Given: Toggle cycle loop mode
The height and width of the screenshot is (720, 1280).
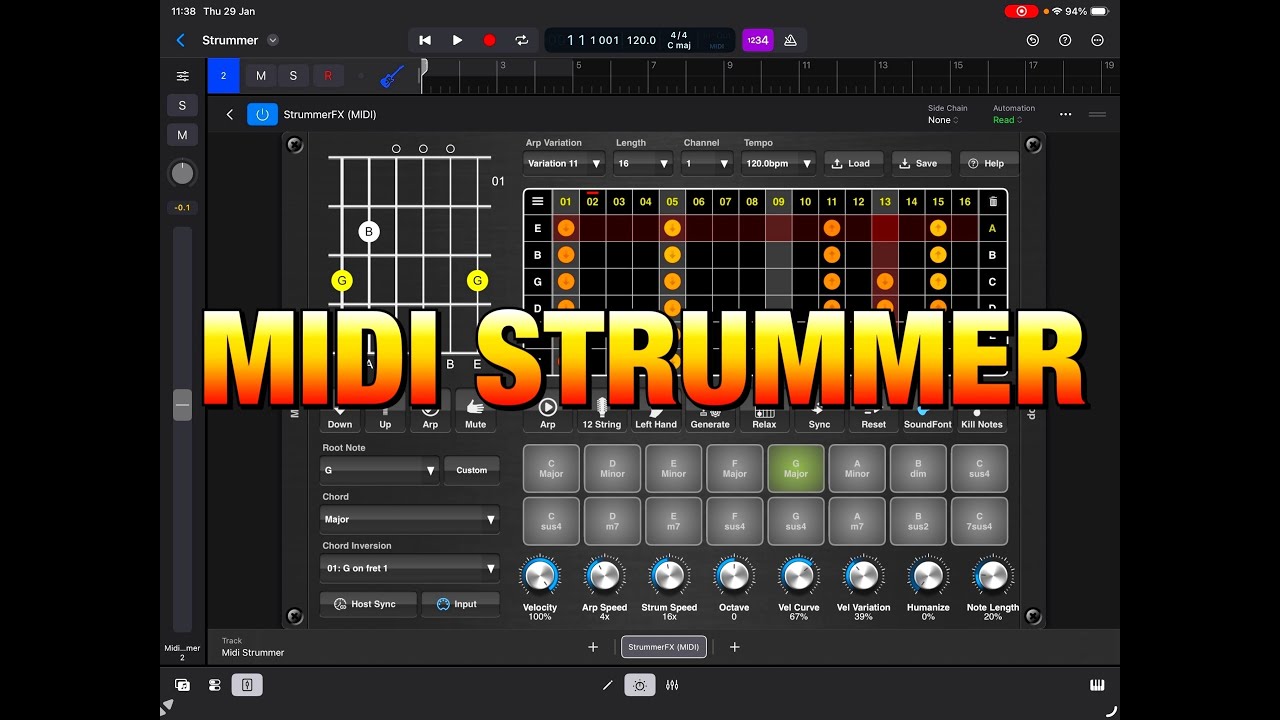Looking at the screenshot, I should coord(521,40).
